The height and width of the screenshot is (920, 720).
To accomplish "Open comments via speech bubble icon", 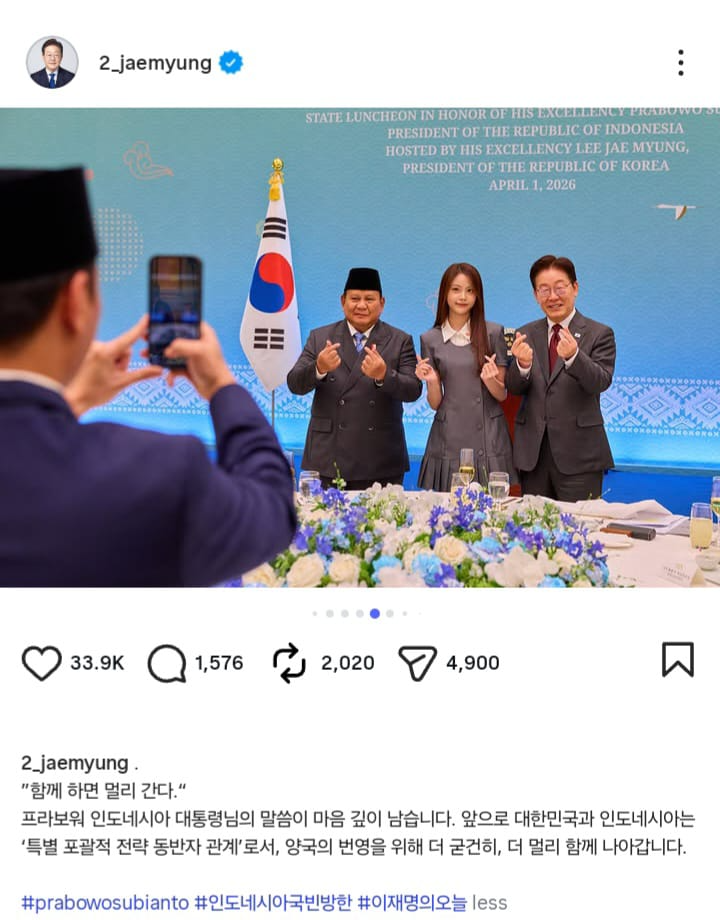I will 167,664.
